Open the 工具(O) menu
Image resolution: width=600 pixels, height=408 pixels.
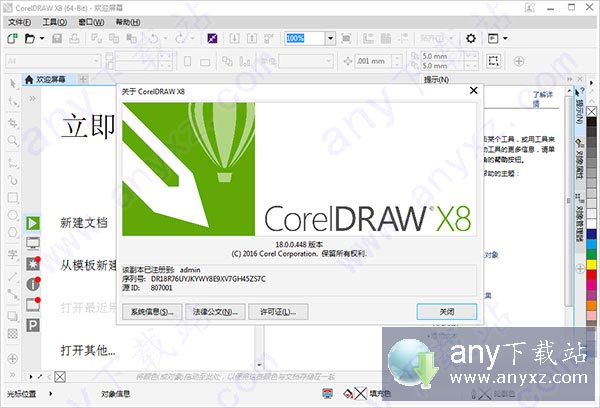point(55,22)
